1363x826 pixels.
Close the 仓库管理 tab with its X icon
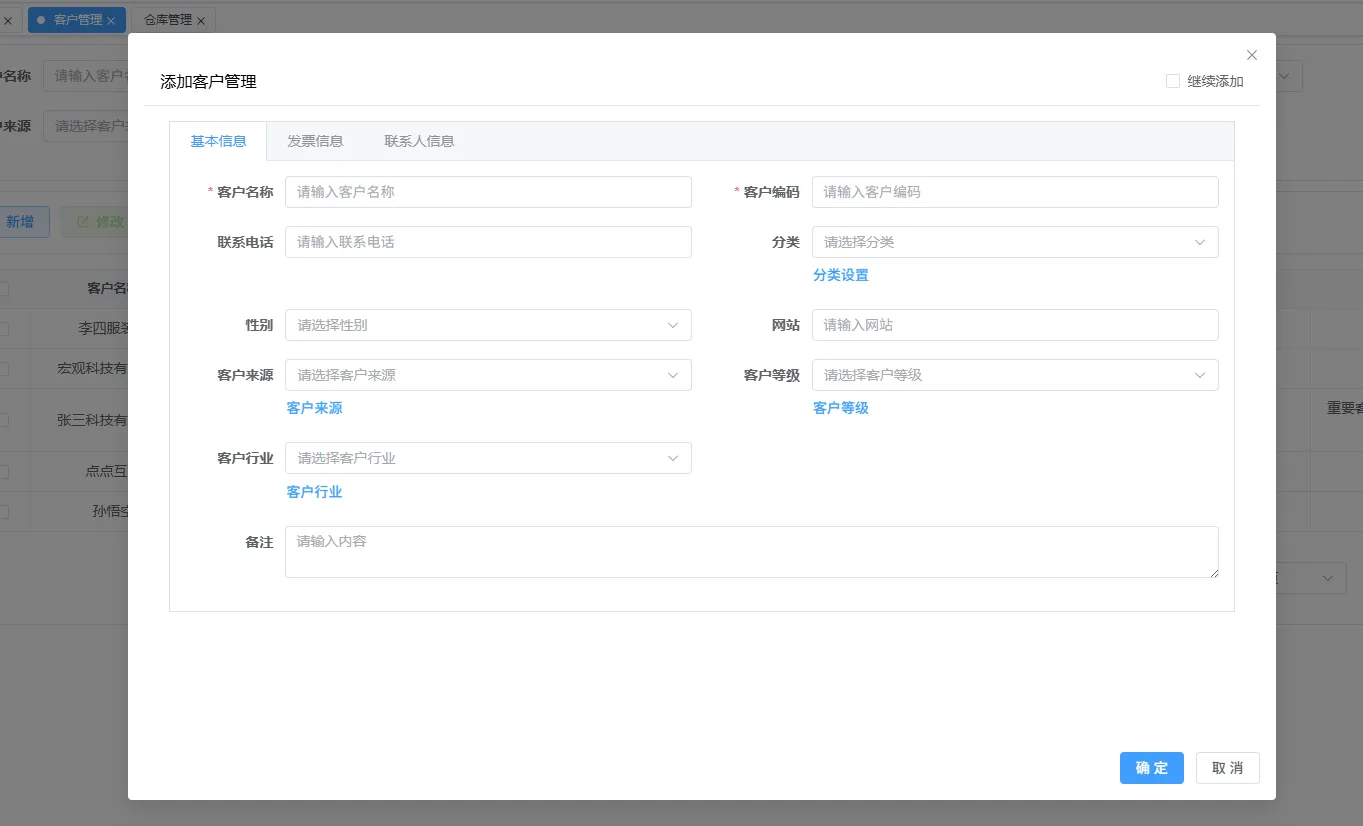pos(201,21)
